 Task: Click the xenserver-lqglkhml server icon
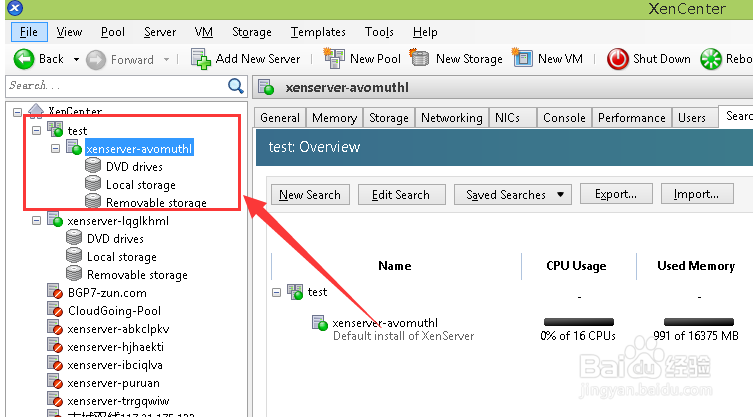pyautogui.click(x=55, y=219)
